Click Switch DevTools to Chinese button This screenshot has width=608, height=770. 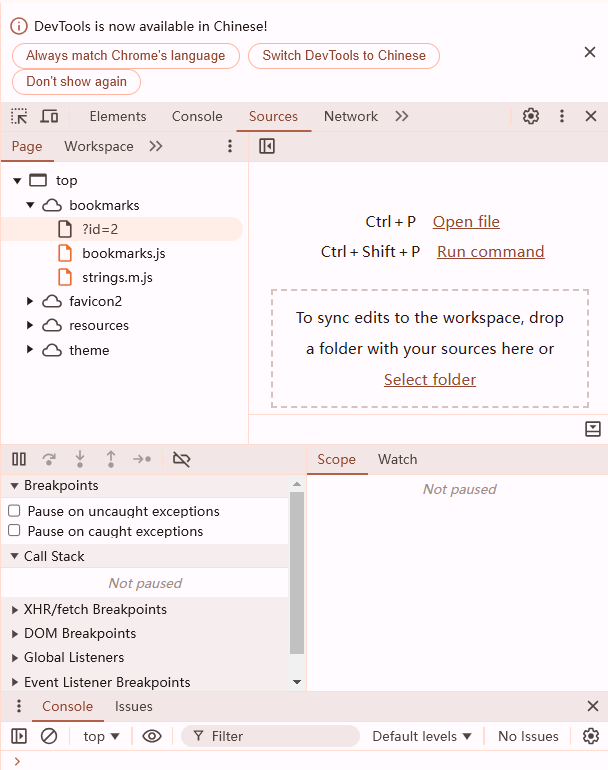(x=344, y=55)
